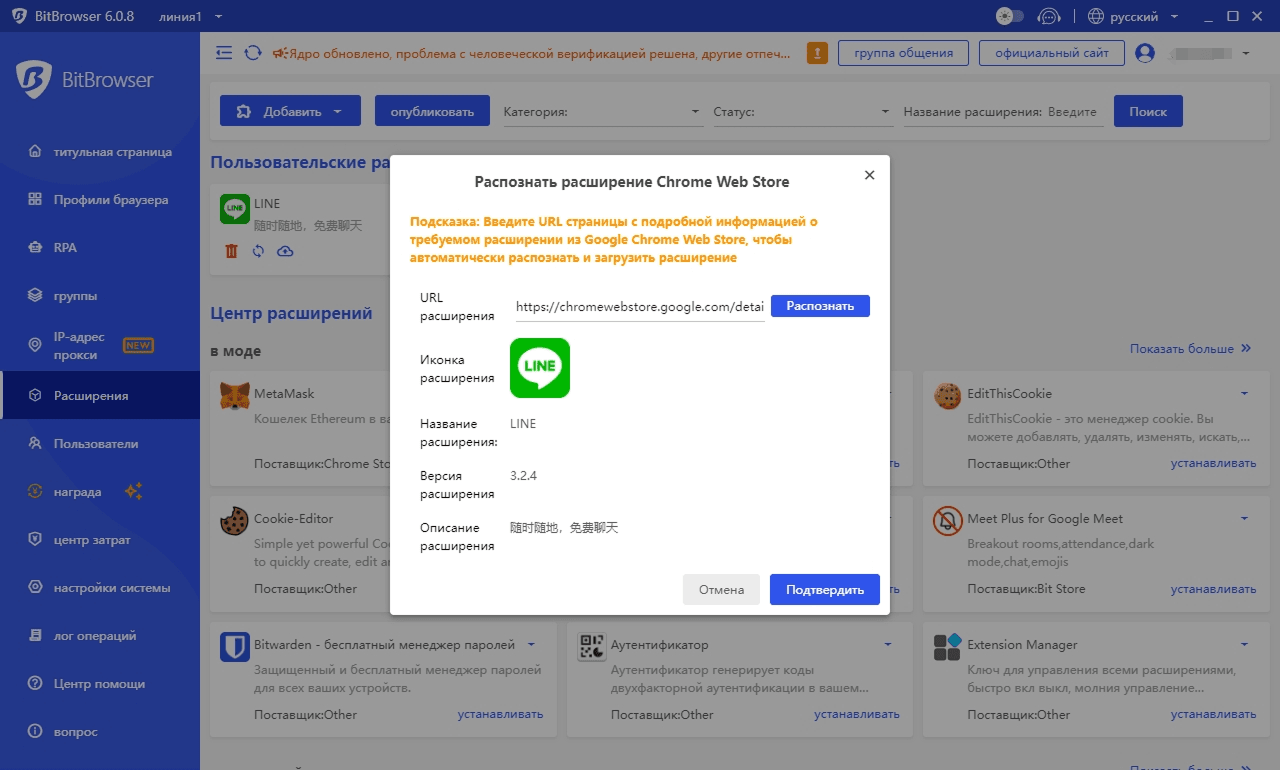Click the Extension Manager icon
This screenshot has width=1280, height=770.
948,647
